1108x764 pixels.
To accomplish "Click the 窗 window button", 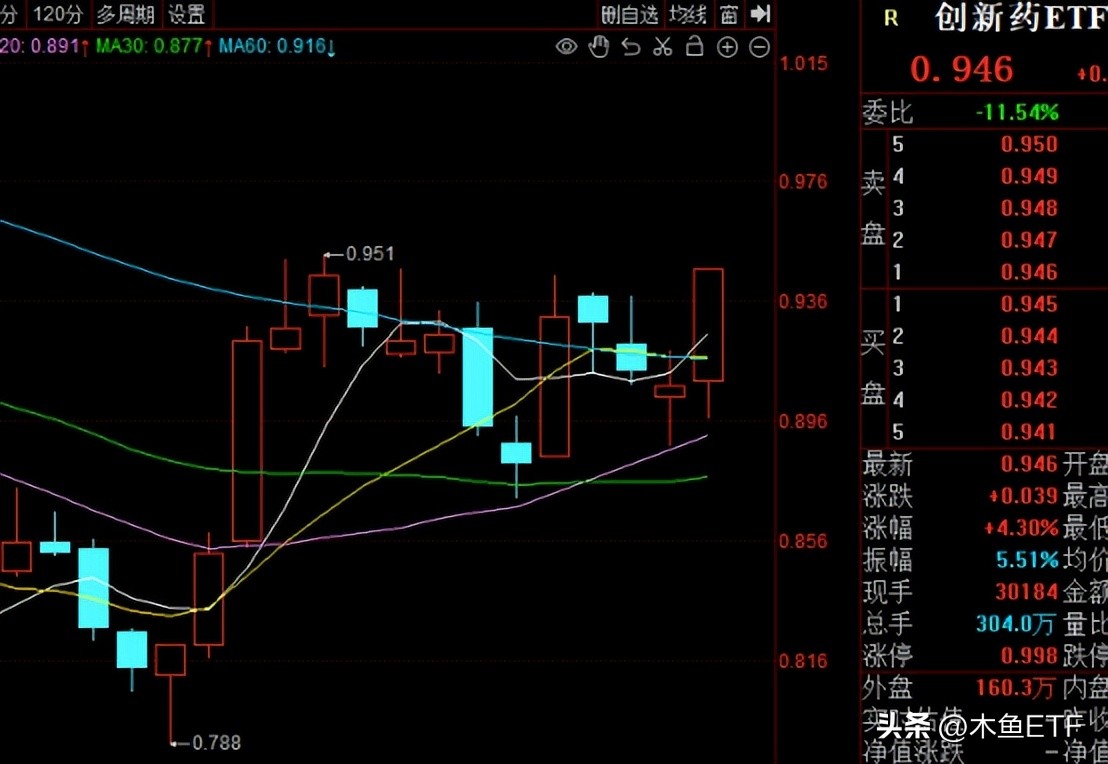I will (729, 14).
